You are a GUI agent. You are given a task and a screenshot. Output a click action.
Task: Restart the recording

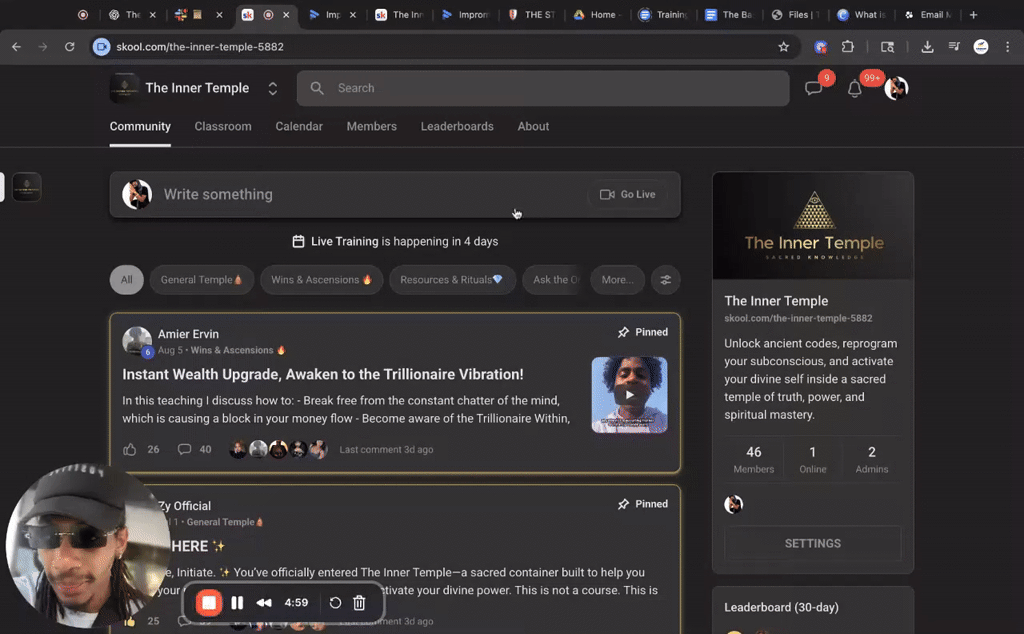click(335, 603)
